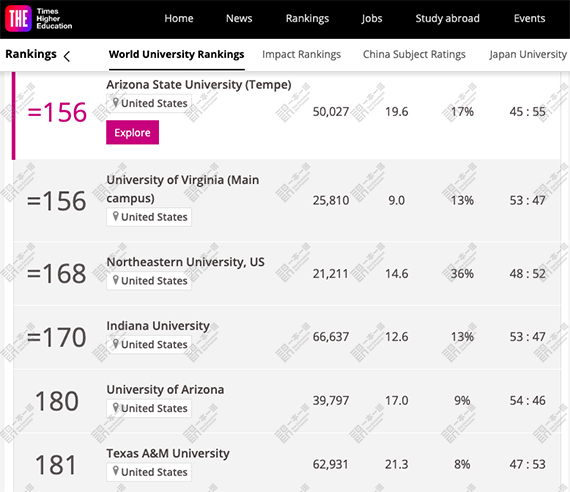Open the University of Arizona page
Viewport: 570px width, 492px height.
click(x=165, y=389)
